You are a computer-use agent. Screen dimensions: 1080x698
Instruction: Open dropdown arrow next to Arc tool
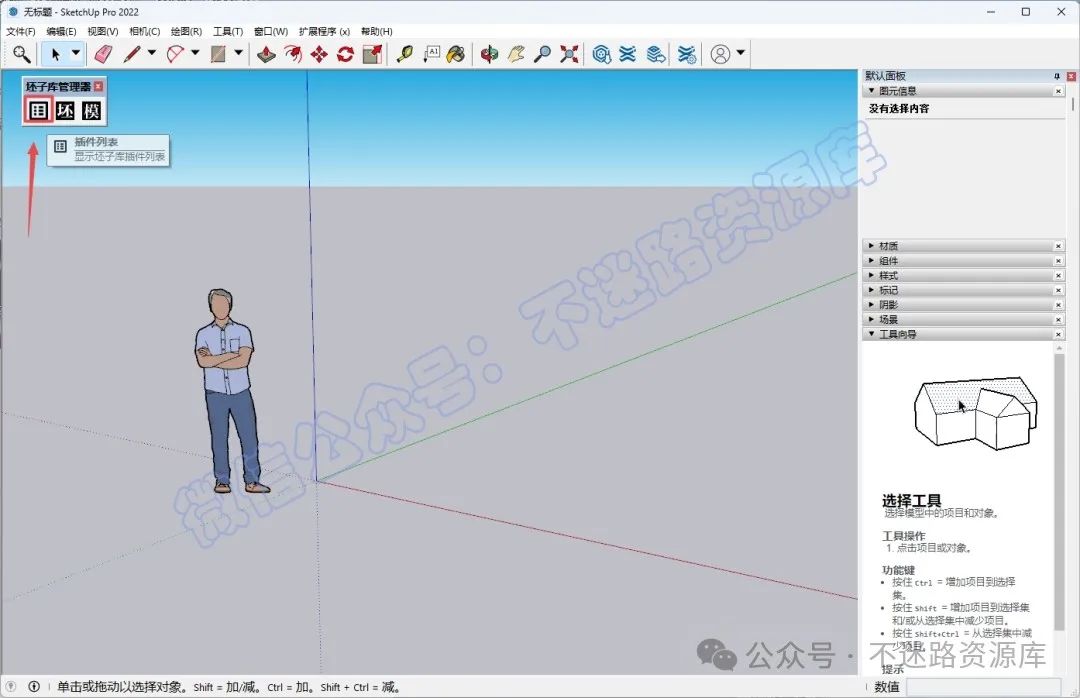[195, 52]
